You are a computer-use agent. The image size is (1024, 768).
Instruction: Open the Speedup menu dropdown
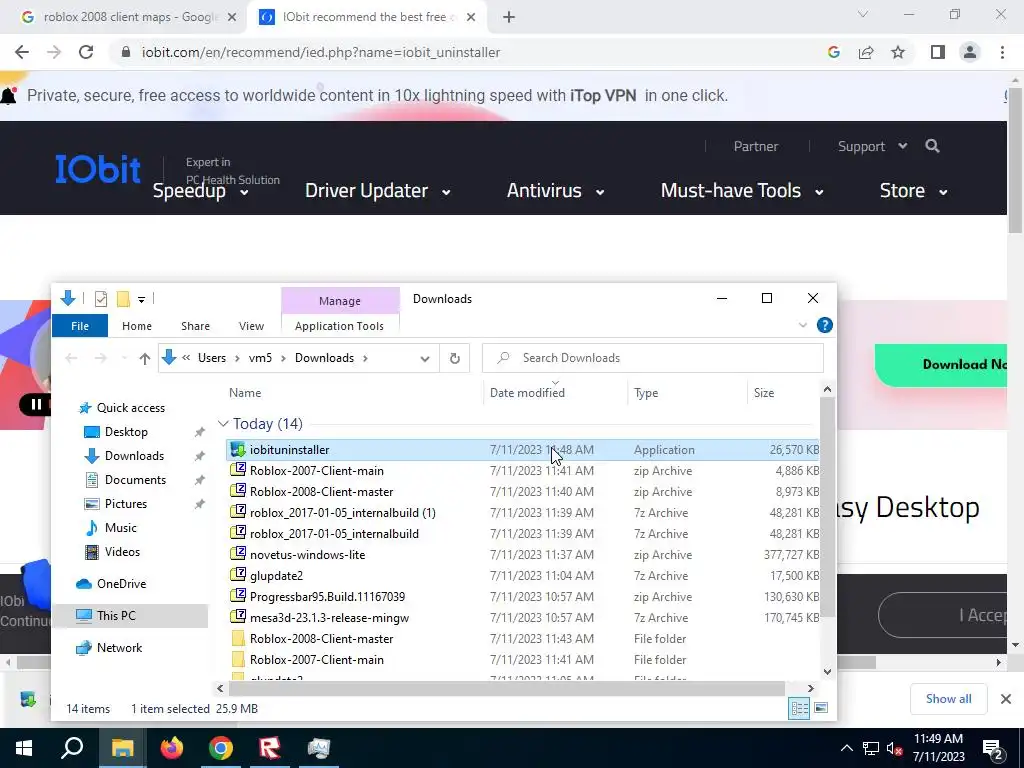pyautogui.click(x=201, y=191)
